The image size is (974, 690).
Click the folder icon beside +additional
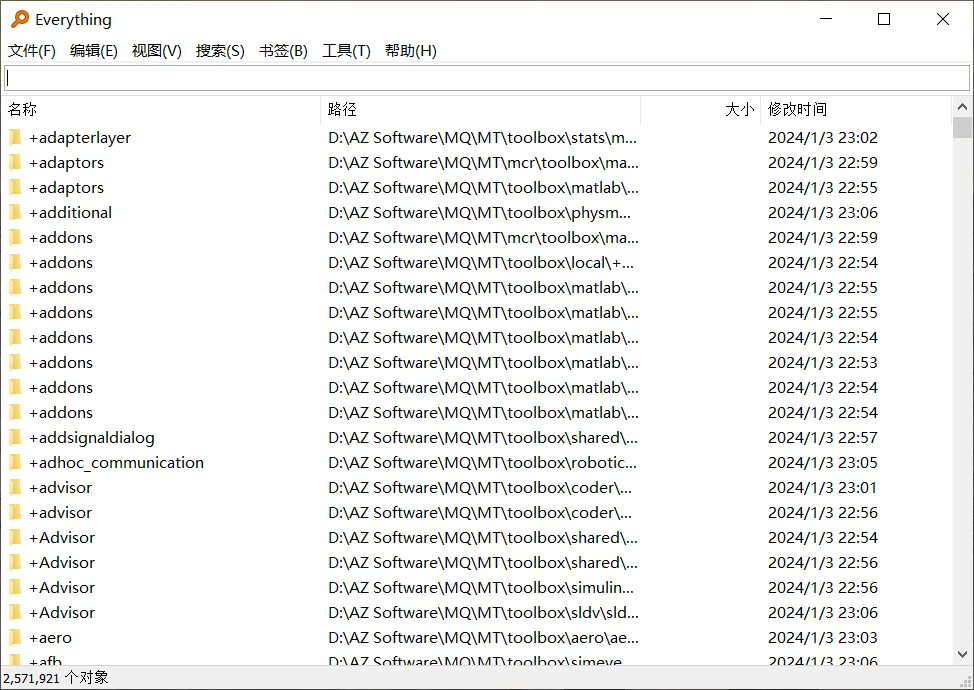(16, 212)
